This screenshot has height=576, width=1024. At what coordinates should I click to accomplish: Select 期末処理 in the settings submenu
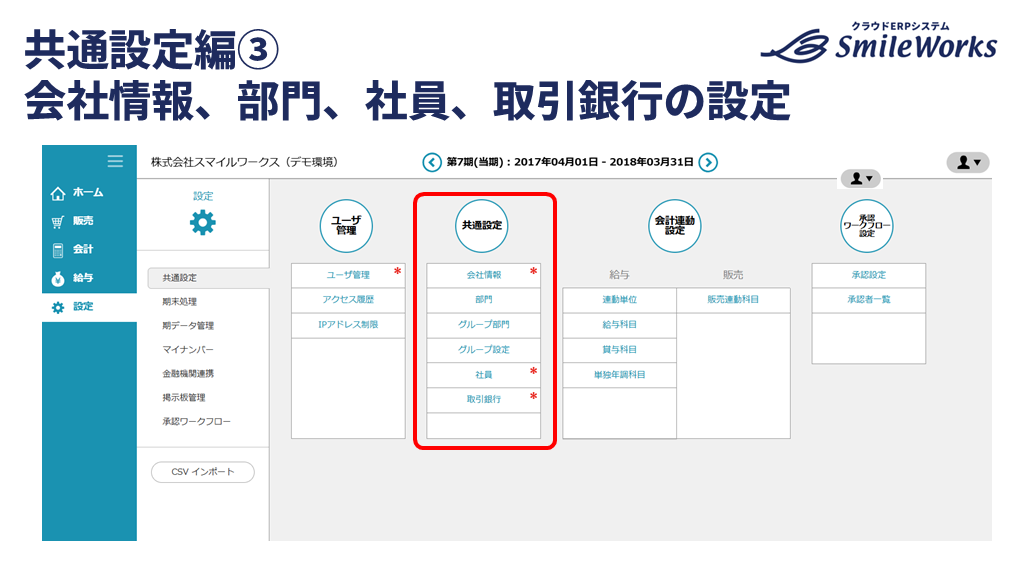pyautogui.click(x=180, y=302)
